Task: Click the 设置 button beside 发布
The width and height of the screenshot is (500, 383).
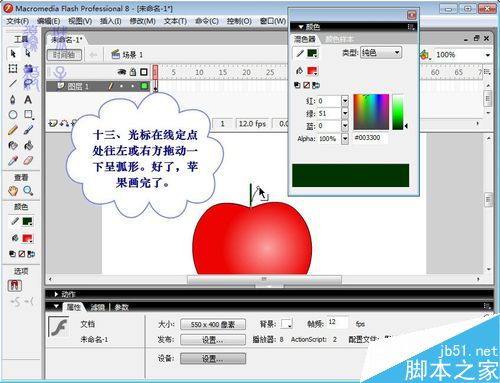Action: 213,340
